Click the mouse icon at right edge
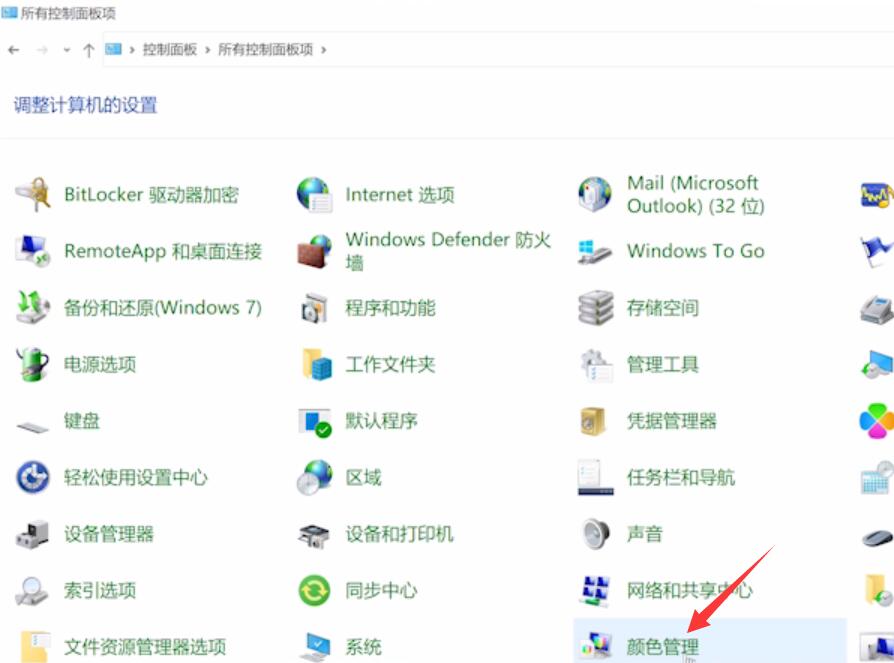Viewport: 894px width, 663px height. tap(877, 537)
